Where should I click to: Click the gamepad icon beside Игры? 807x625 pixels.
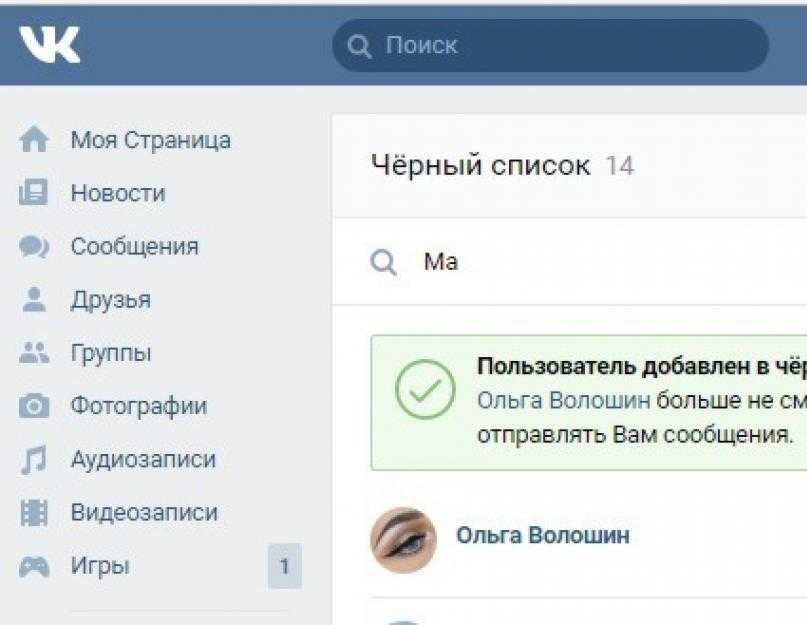34,567
